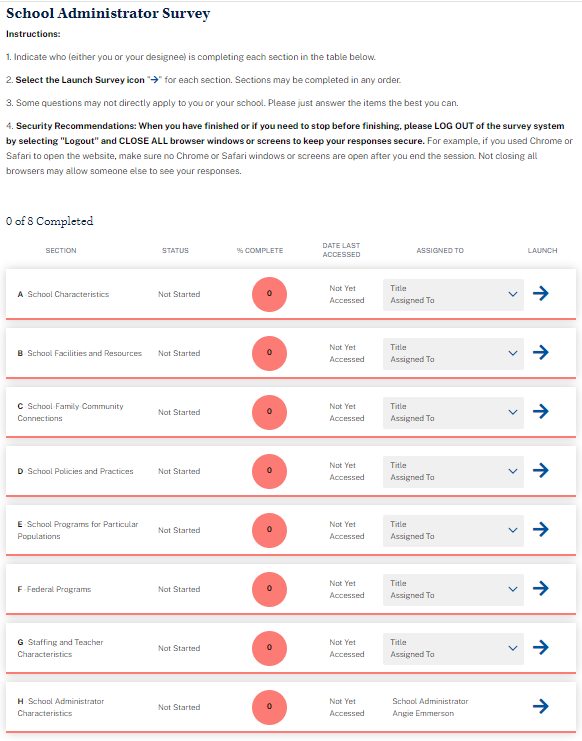Click the percent complete circle for Section H
This screenshot has height=741, width=582.
click(269, 707)
